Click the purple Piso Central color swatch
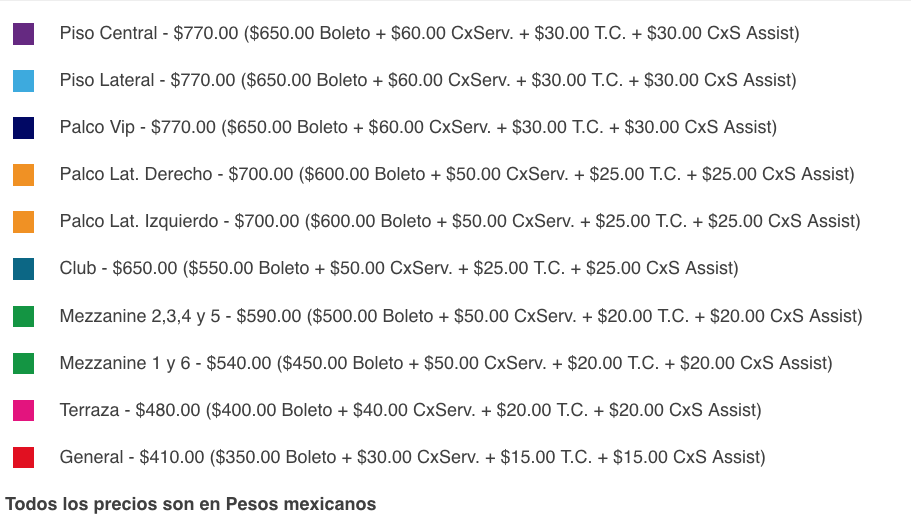 tap(23, 34)
